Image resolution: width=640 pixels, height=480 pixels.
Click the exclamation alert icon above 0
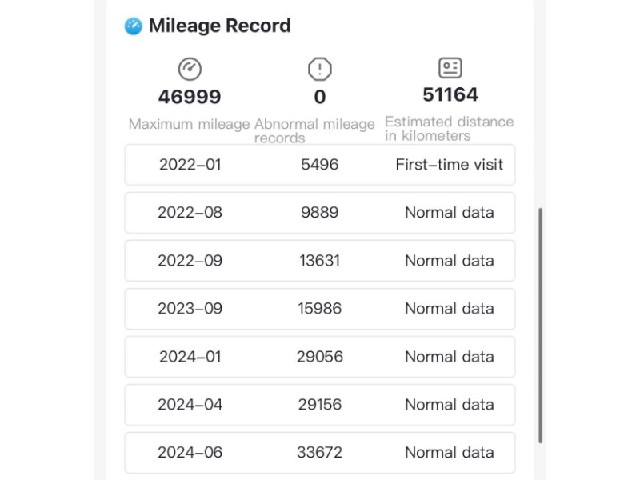(x=320, y=69)
